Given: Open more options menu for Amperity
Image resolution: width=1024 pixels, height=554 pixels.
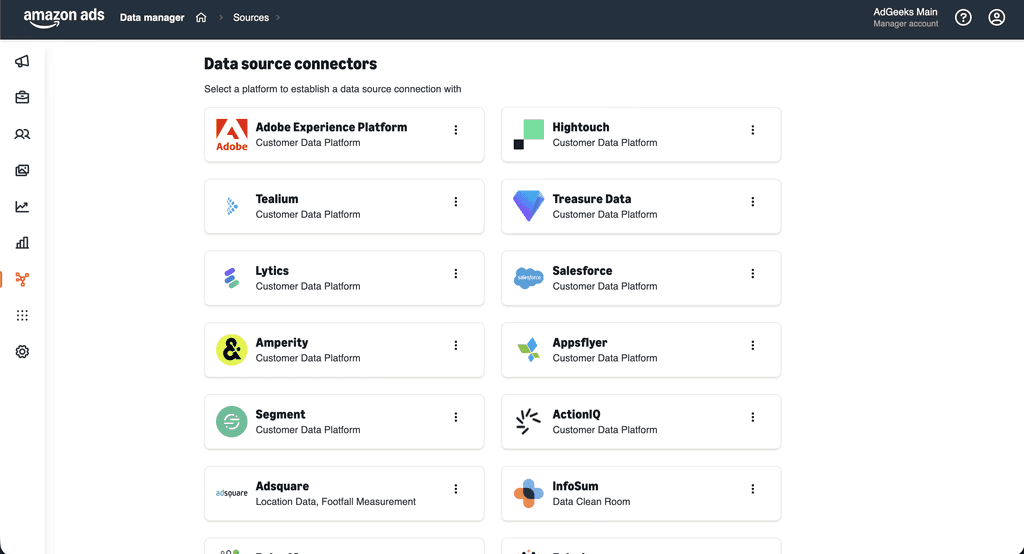Looking at the screenshot, I should [x=456, y=346].
